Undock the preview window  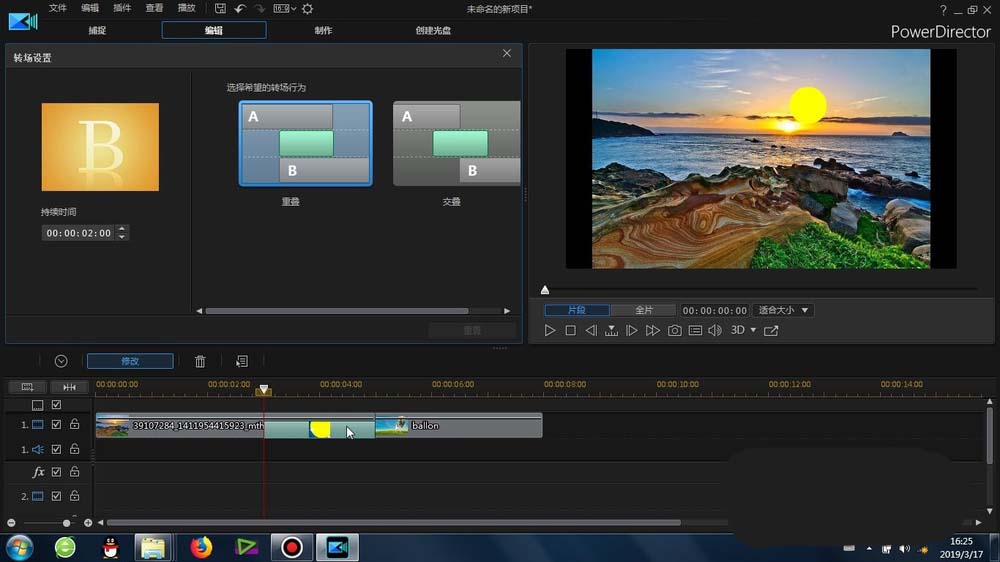pyautogui.click(x=771, y=330)
